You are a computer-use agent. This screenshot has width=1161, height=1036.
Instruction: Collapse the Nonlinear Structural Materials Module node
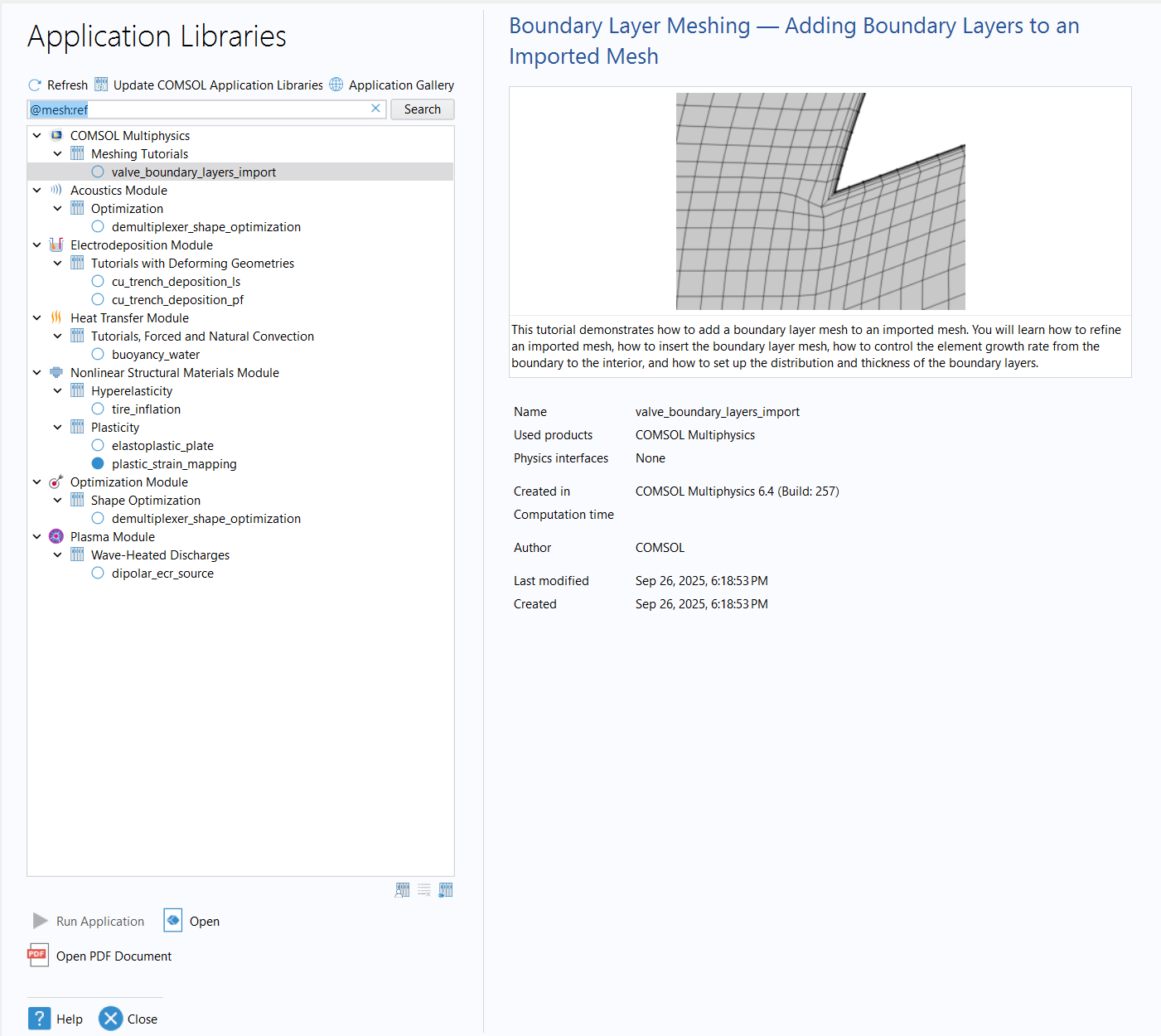(x=36, y=372)
